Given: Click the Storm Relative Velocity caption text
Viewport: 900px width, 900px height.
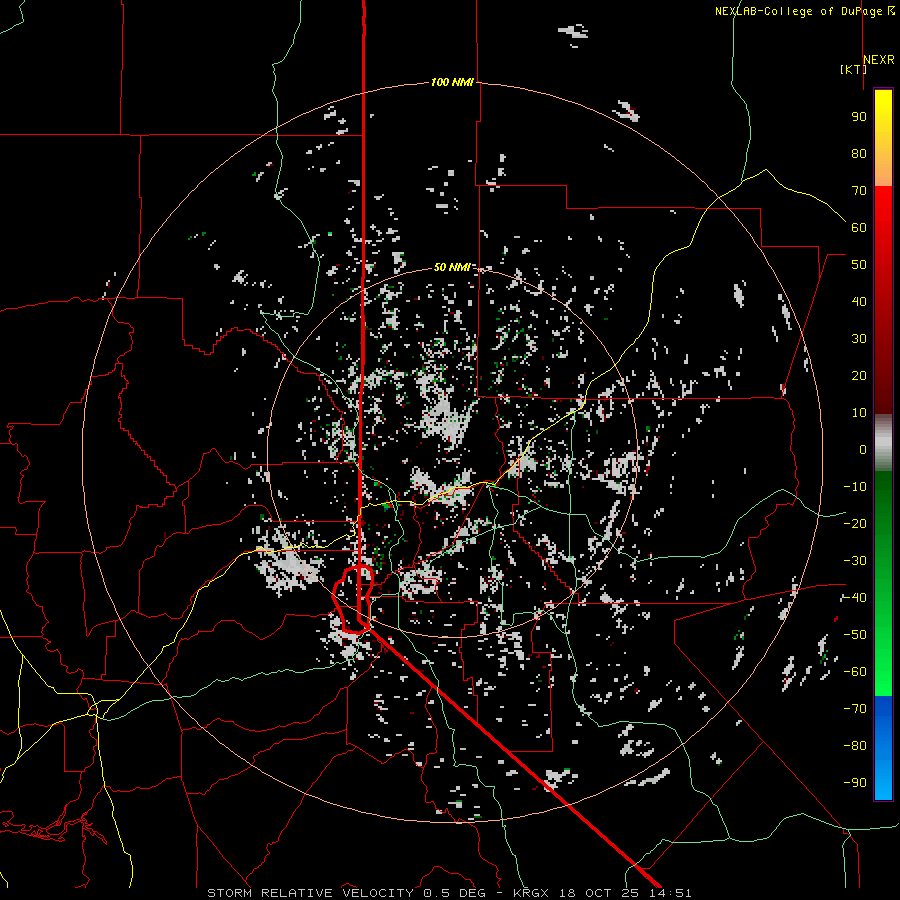Looking at the screenshot, I should (x=449, y=893).
